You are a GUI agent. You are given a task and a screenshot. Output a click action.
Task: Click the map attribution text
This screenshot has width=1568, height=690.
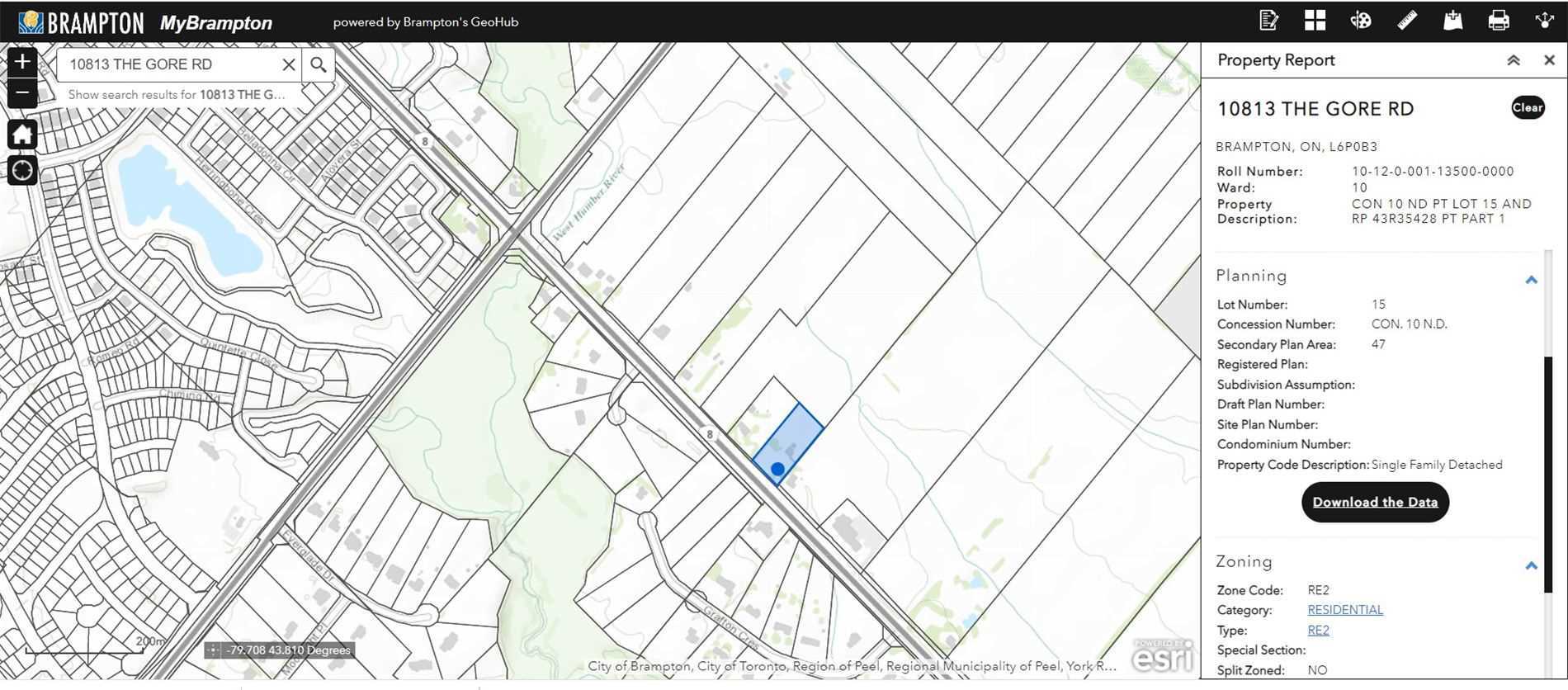(x=852, y=666)
